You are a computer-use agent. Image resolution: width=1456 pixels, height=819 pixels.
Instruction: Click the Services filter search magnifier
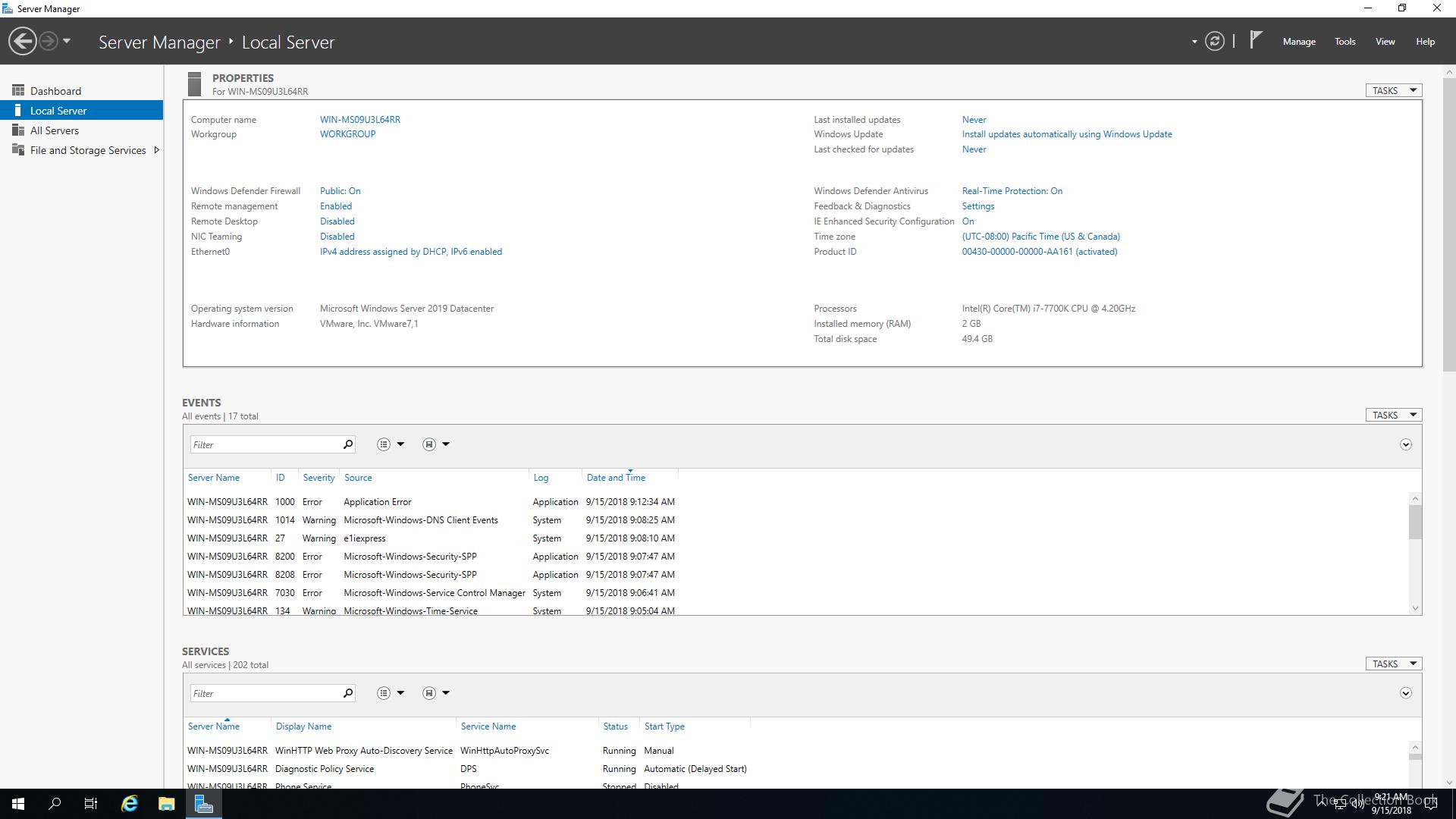pos(348,693)
